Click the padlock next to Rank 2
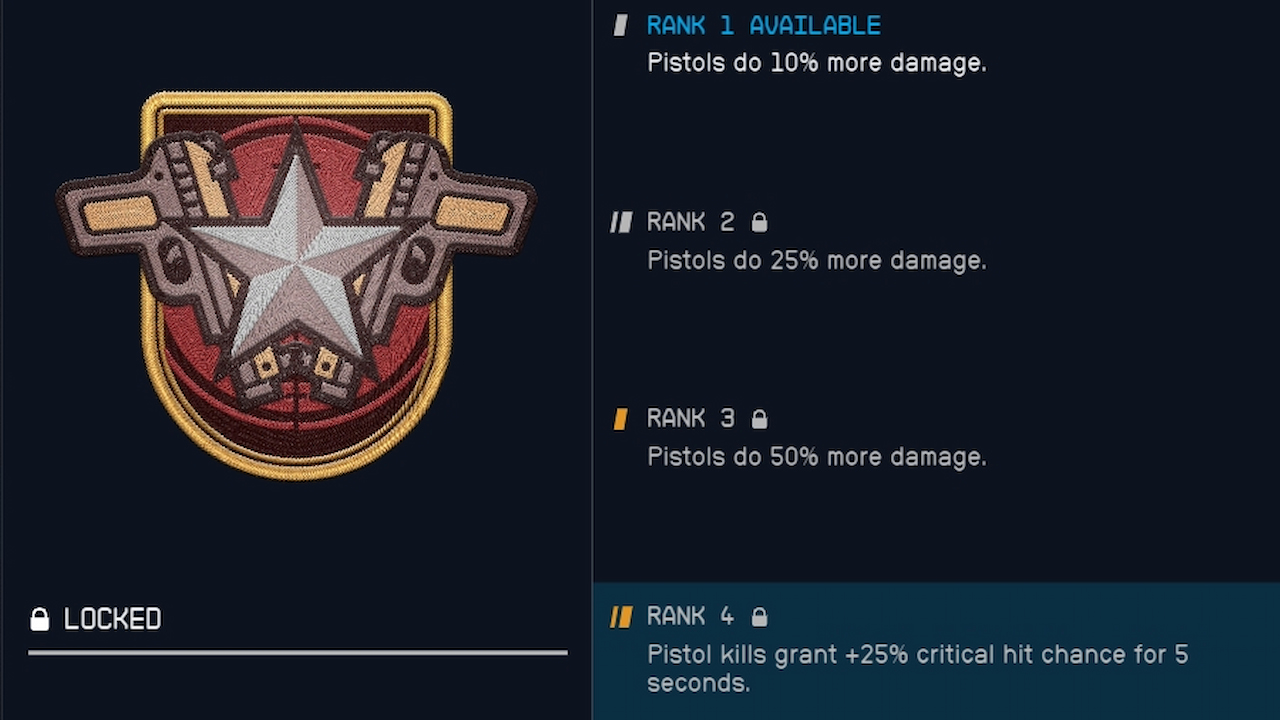 759,222
